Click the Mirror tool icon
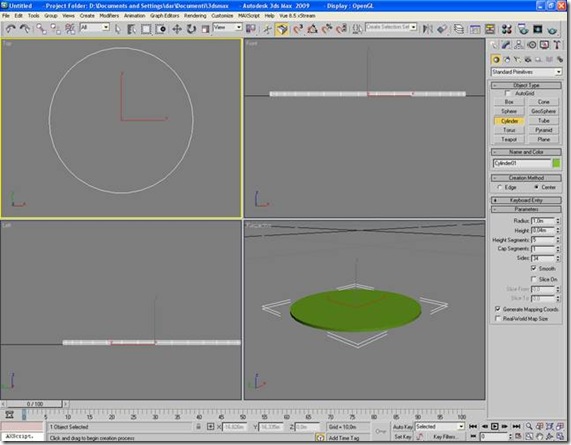The image size is (571, 445). (x=428, y=29)
